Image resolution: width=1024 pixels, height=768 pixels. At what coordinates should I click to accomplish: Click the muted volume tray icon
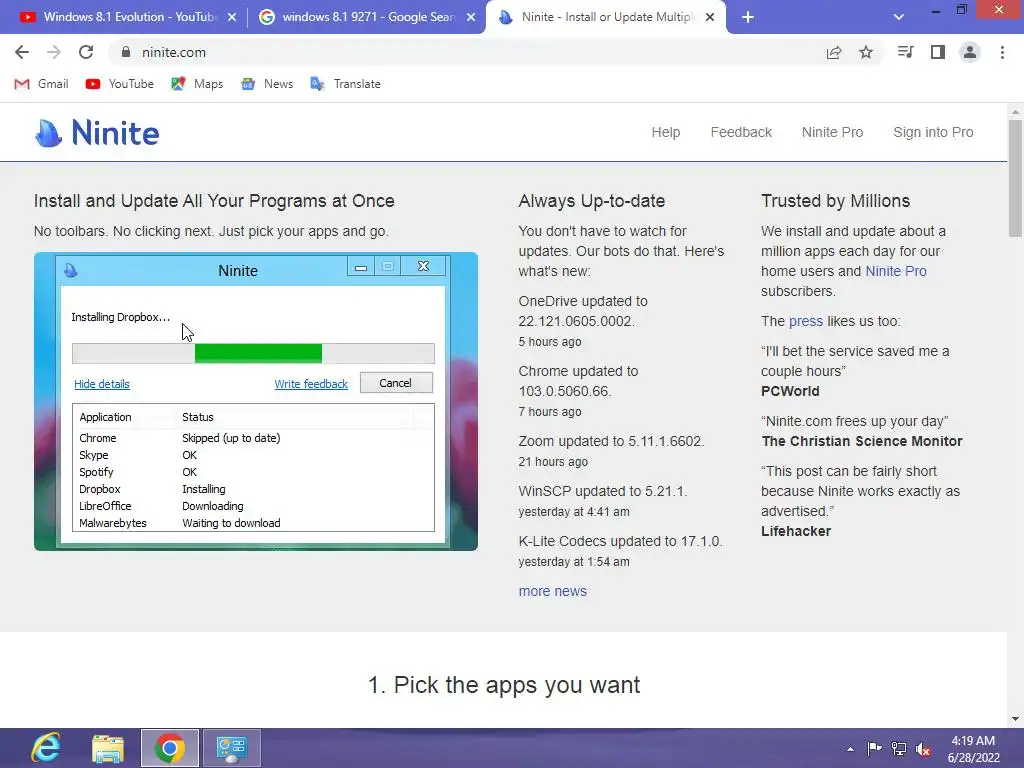tap(923, 748)
